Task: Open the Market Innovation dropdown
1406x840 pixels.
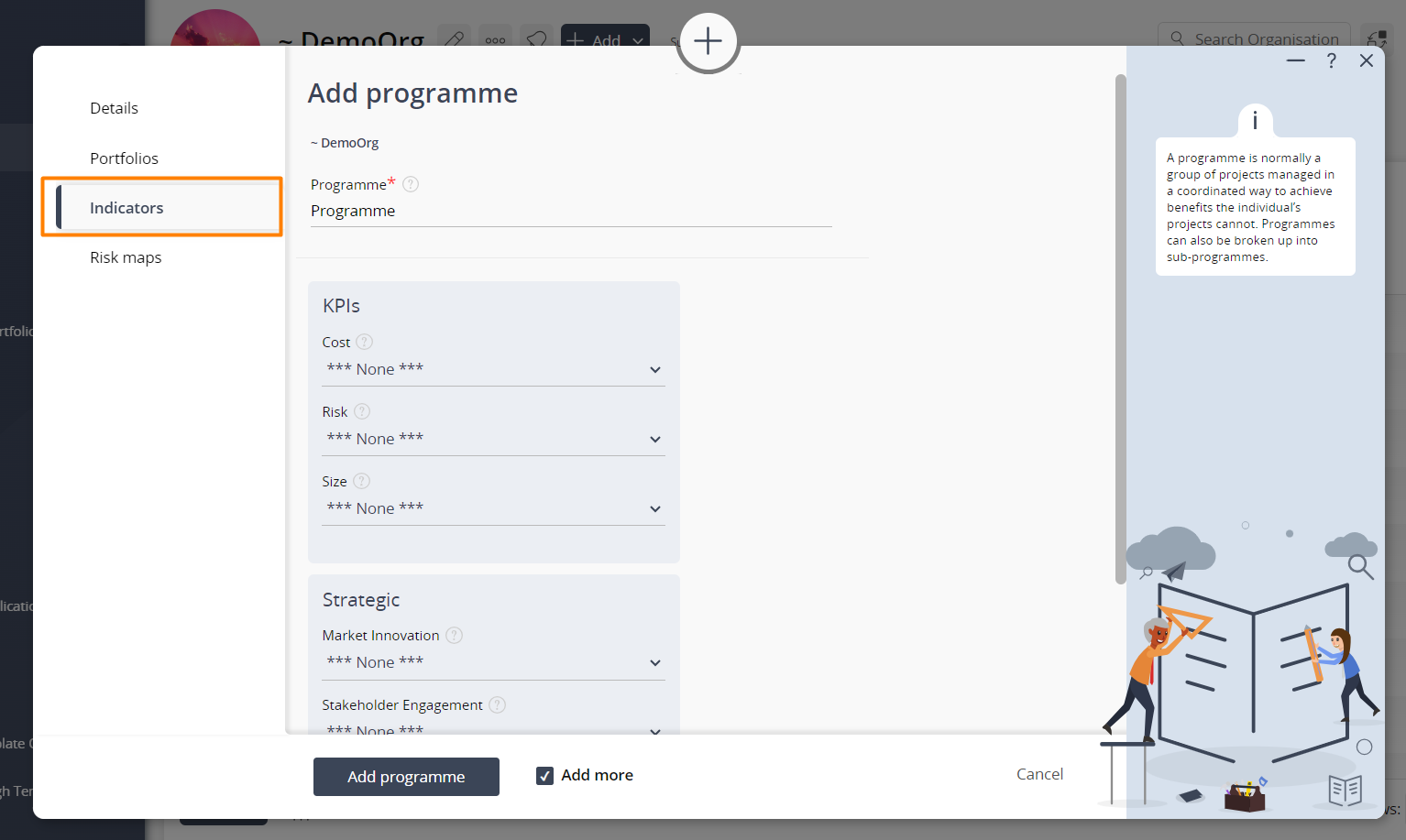Action: click(493, 662)
